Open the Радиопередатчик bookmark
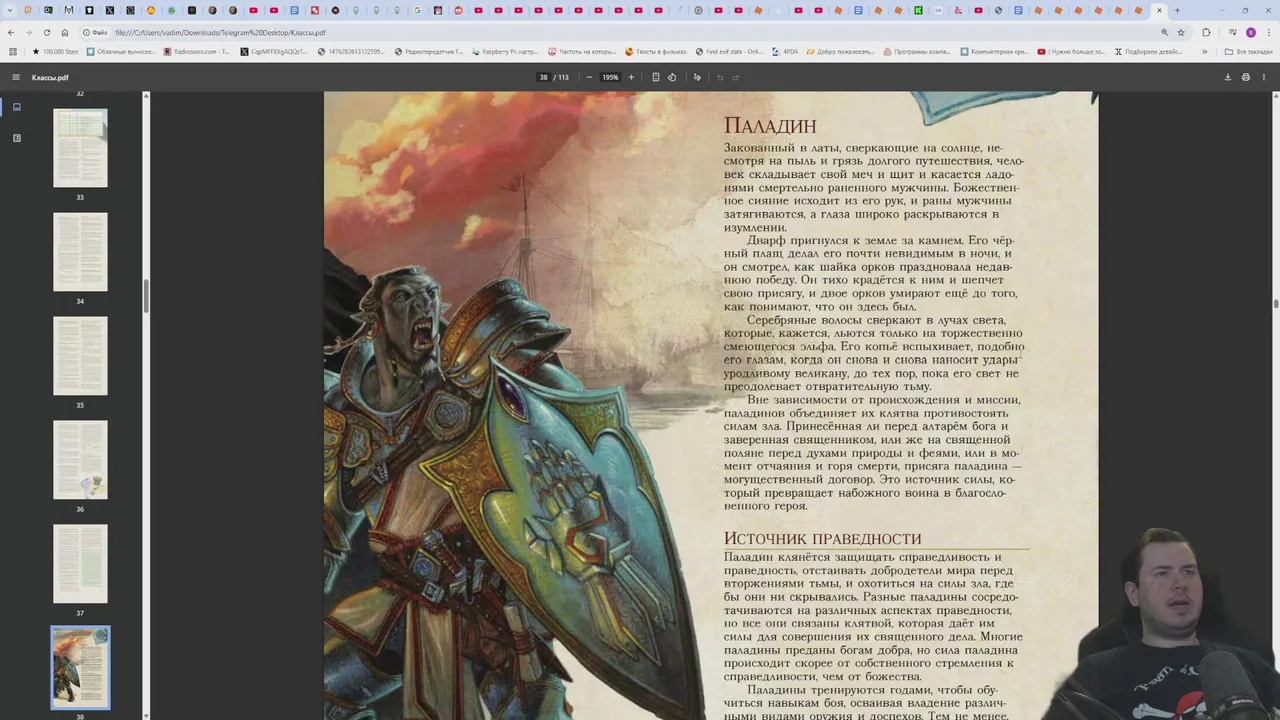 [x=429, y=51]
